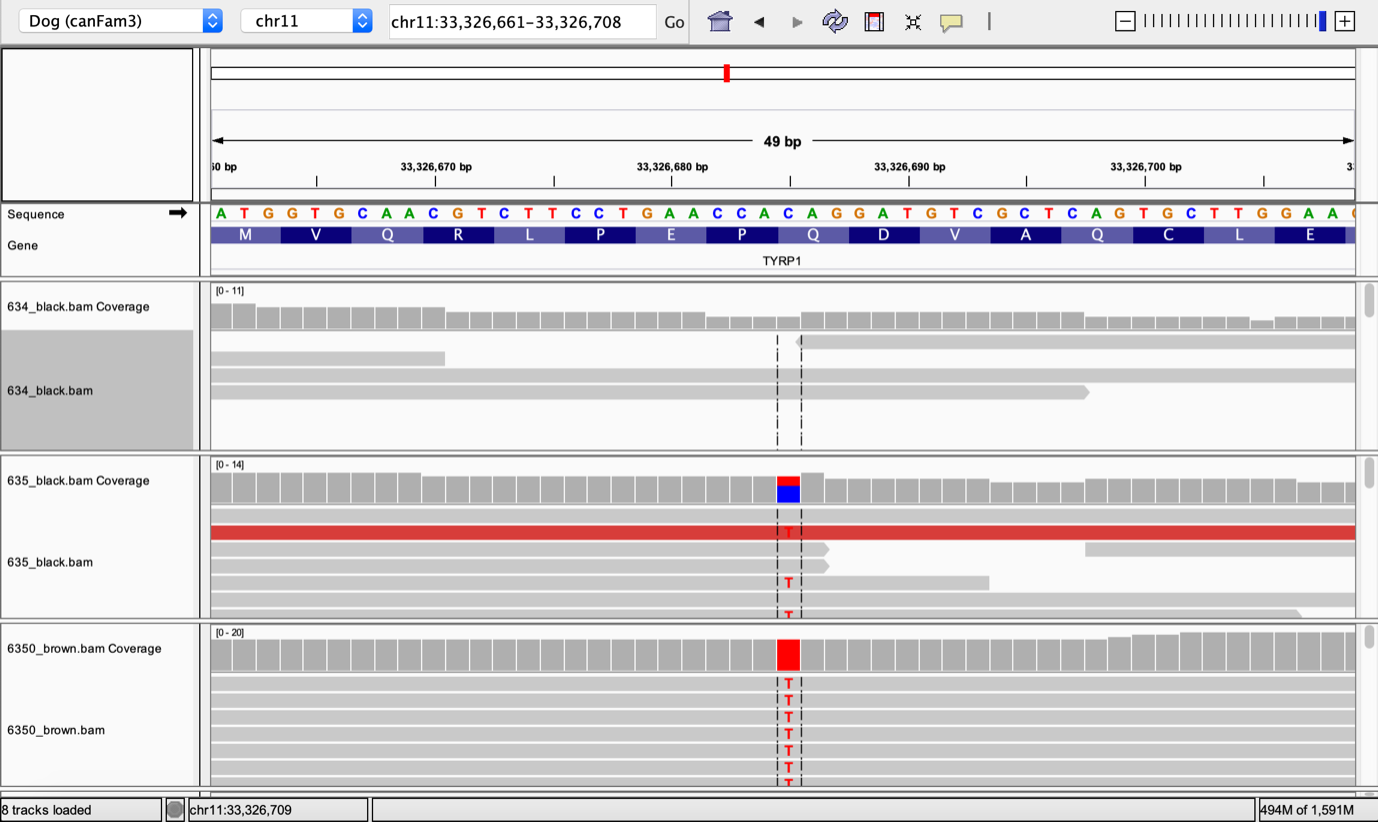This screenshot has width=1381, height=825.
Task: Click the memory usage 494M of 1,591M indicator
Action: 1316,810
